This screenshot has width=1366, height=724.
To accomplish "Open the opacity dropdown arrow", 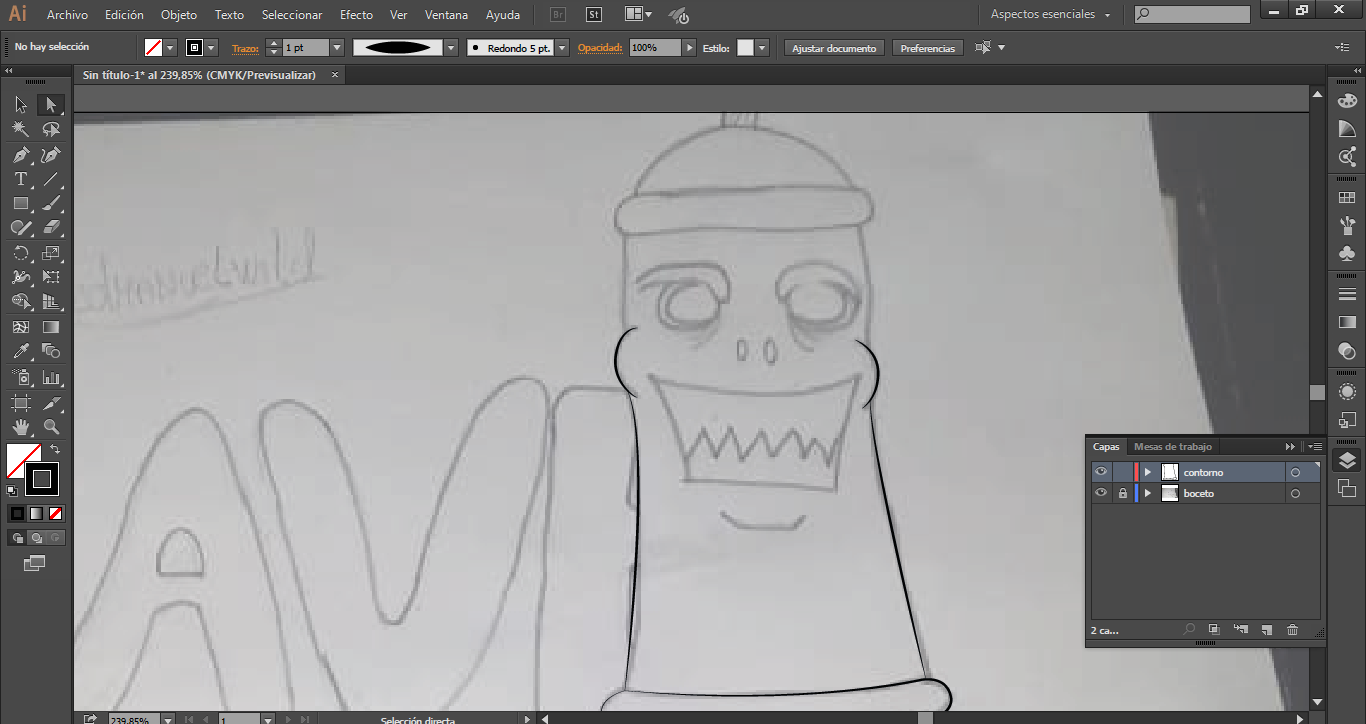I will pos(689,48).
